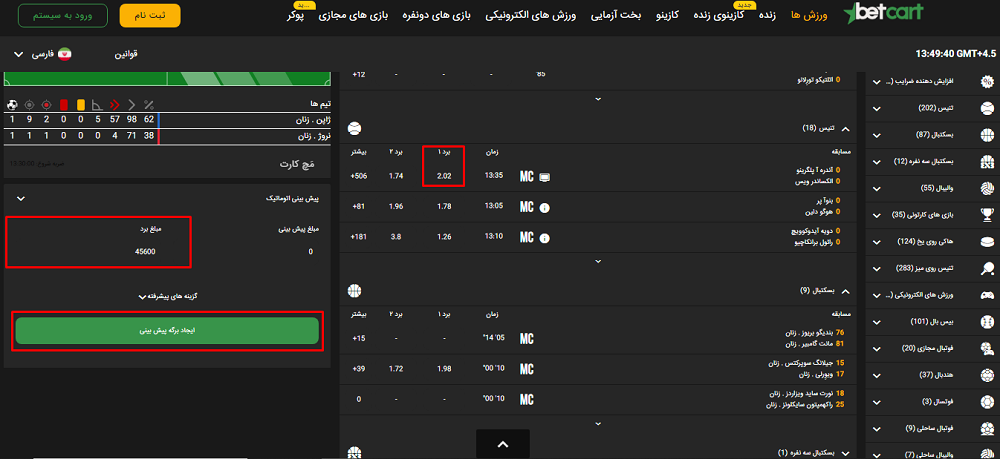Open +181 more markets link
This screenshot has width=1000, height=459.
(359, 237)
